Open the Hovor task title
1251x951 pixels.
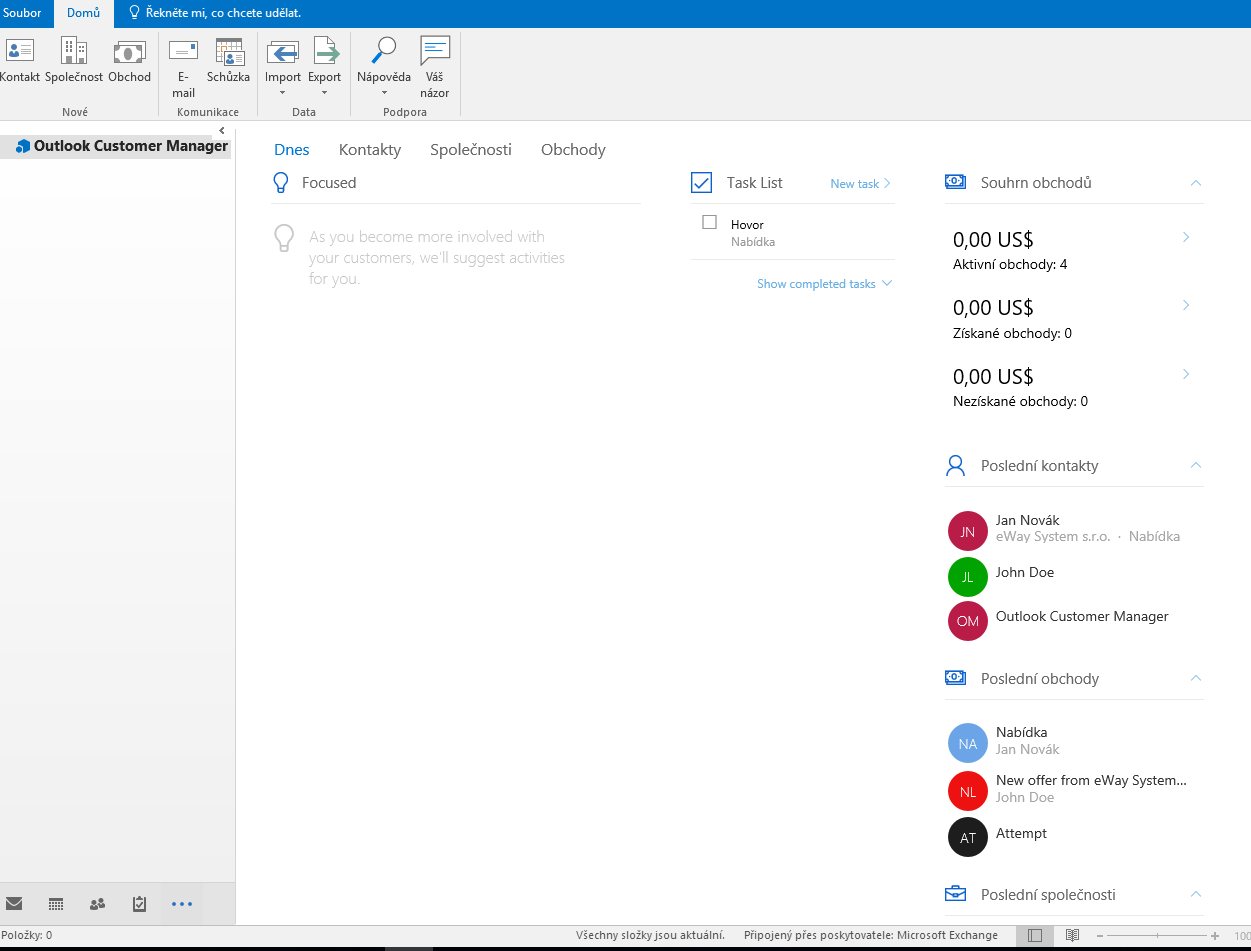747,225
